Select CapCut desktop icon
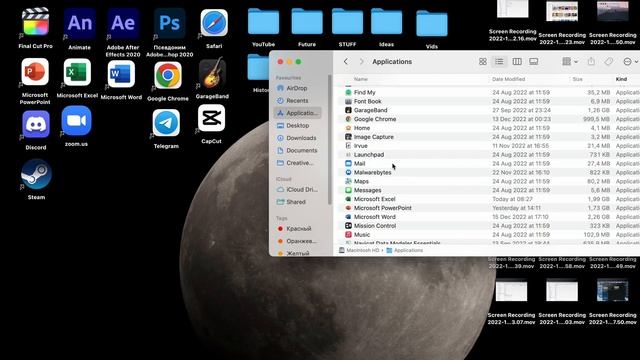This screenshot has height=360, width=640. (211, 118)
